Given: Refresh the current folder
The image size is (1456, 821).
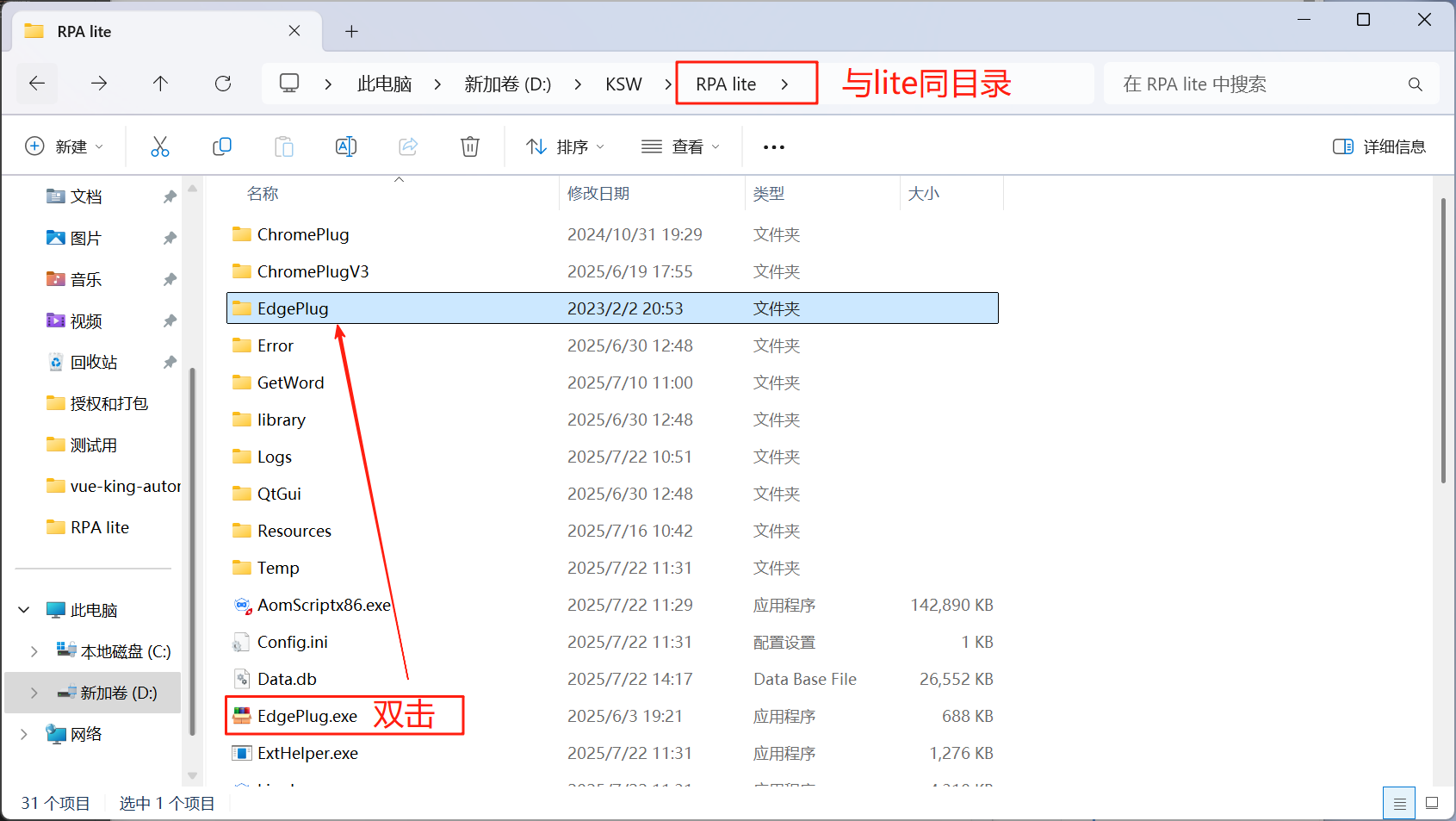Looking at the screenshot, I should point(223,84).
